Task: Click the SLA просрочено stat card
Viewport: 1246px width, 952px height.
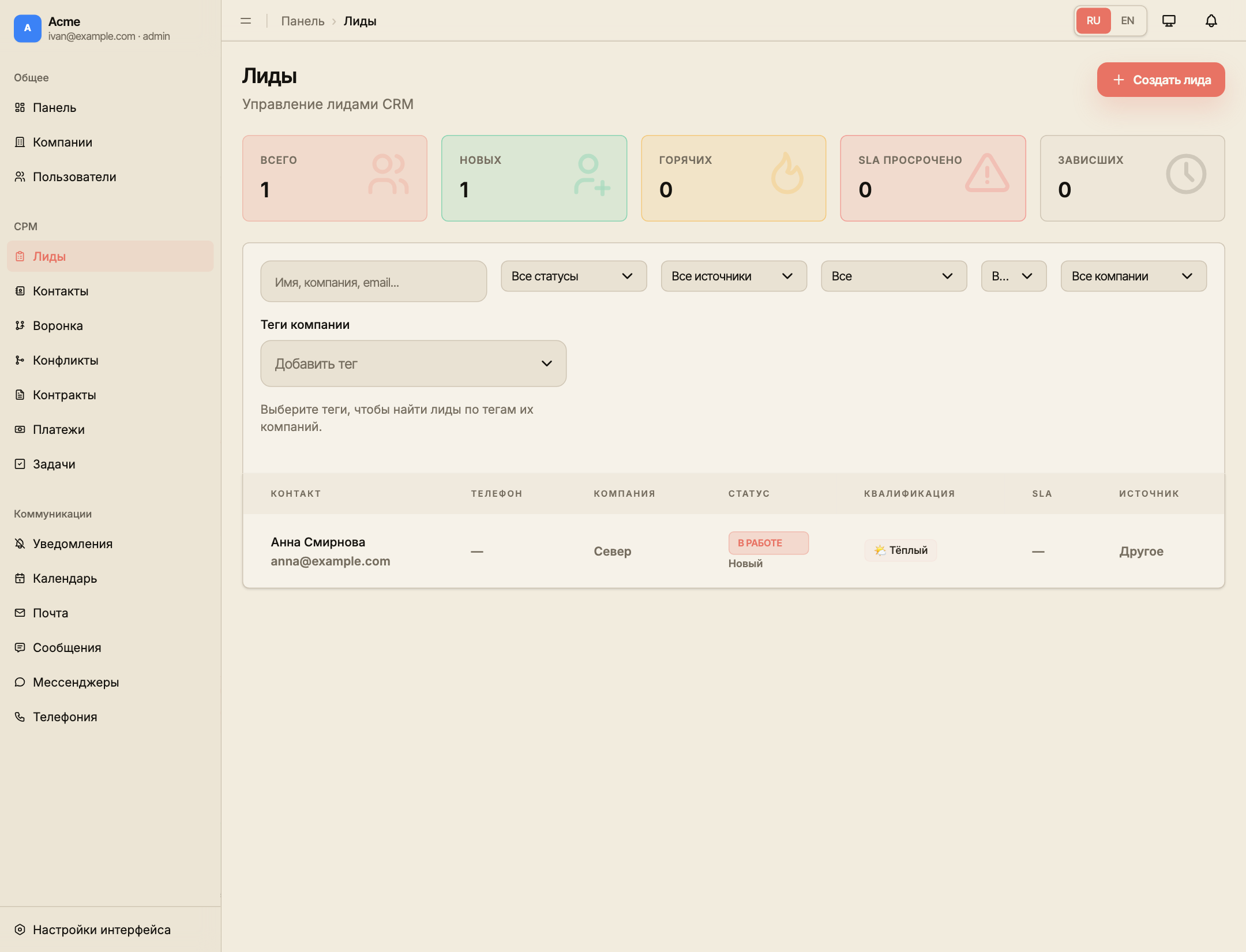Action: (932, 178)
